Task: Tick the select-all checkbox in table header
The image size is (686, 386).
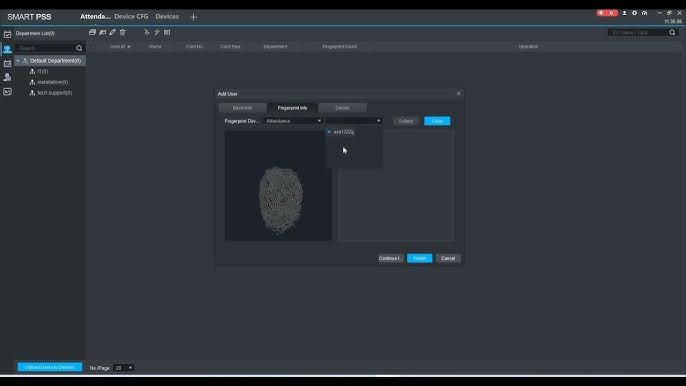Action: [x=93, y=46]
